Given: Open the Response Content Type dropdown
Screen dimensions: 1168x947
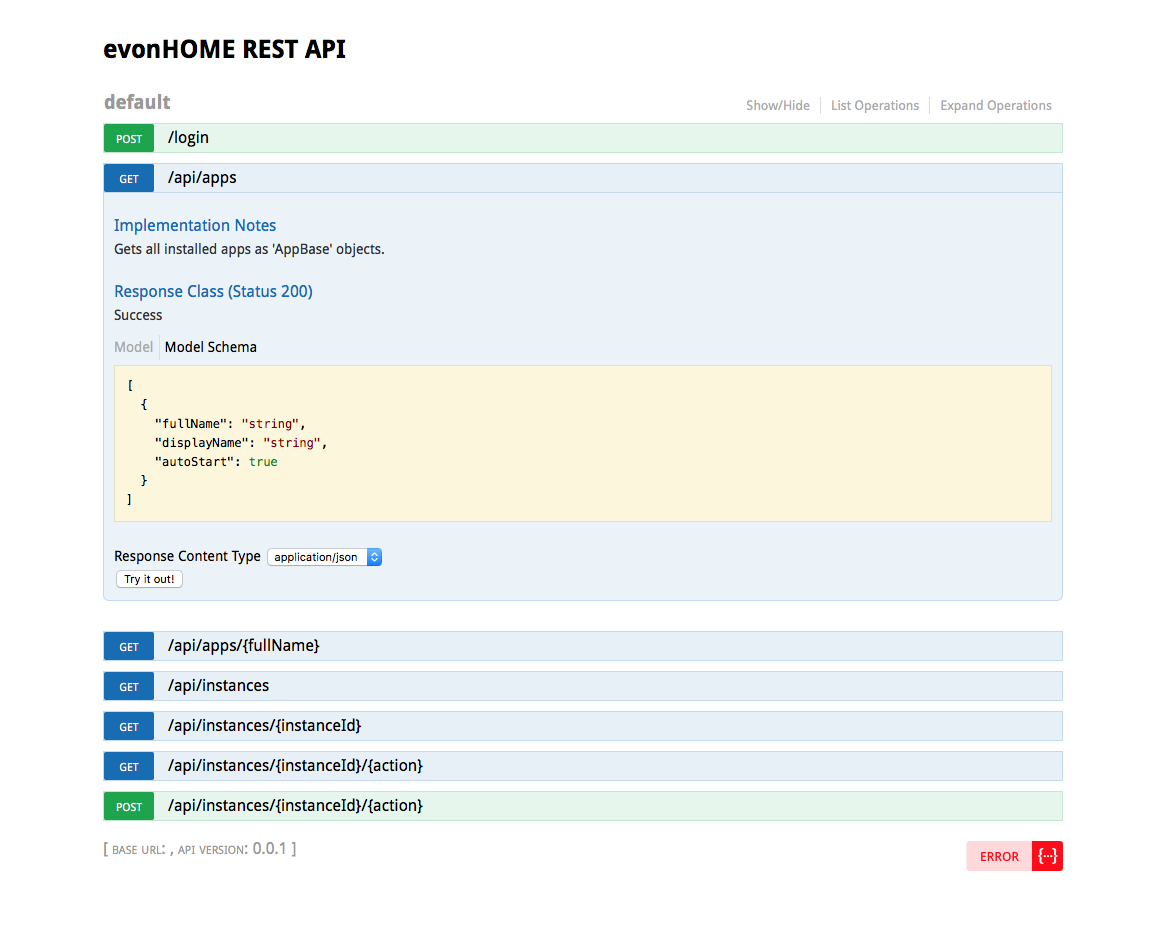Looking at the screenshot, I should (x=324, y=557).
